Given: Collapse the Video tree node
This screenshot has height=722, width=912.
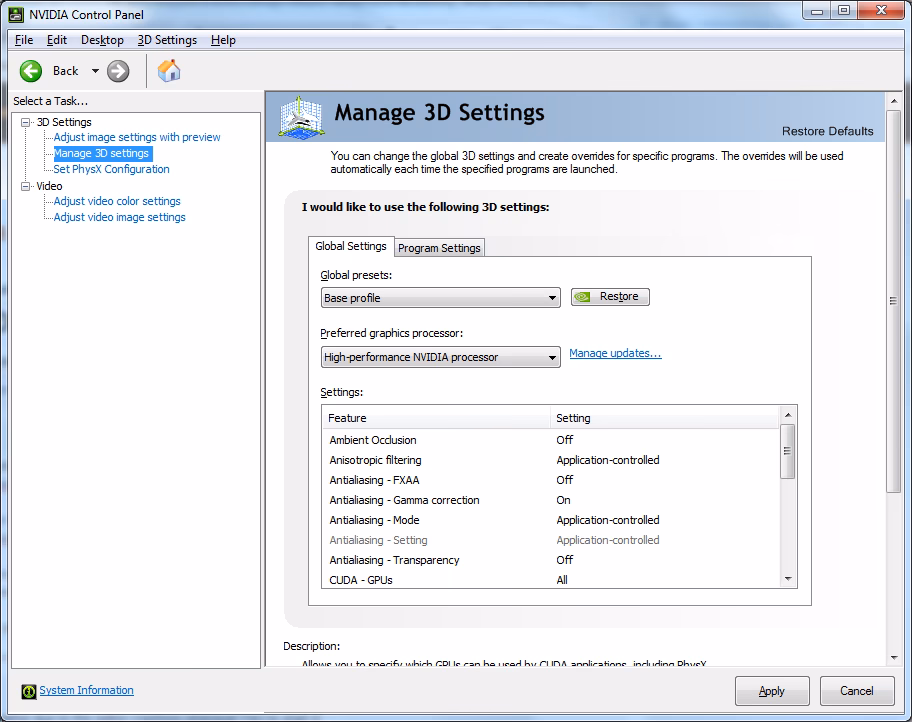Looking at the screenshot, I should pos(26,186).
